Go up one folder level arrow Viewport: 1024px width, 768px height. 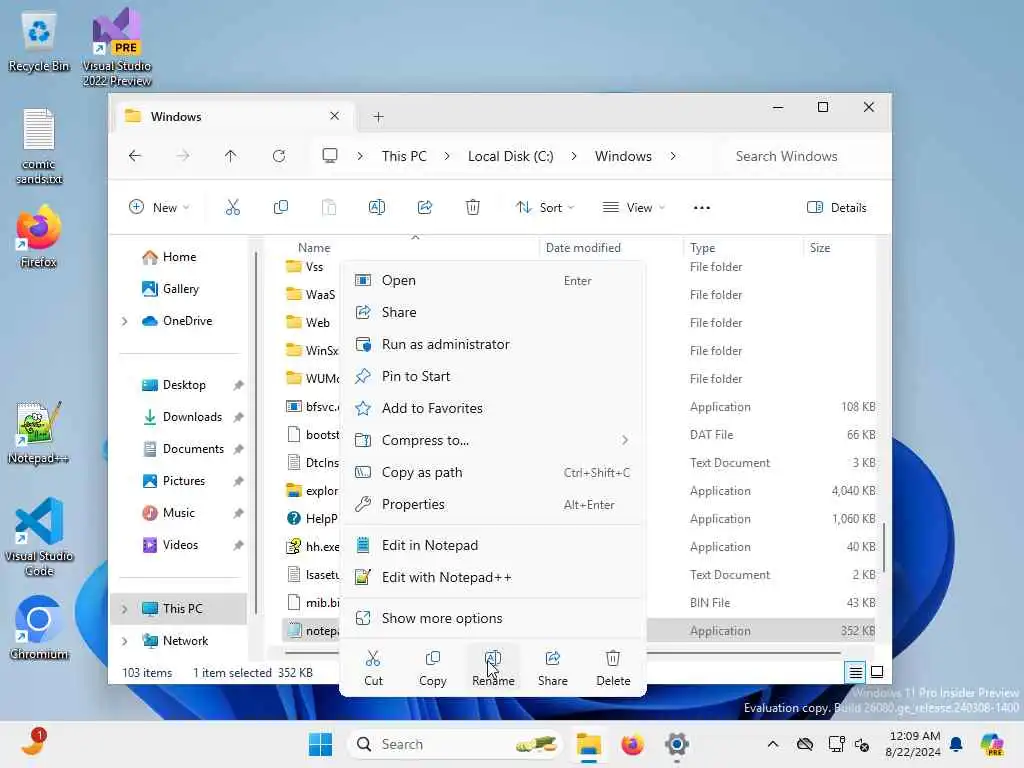[231, 156]
